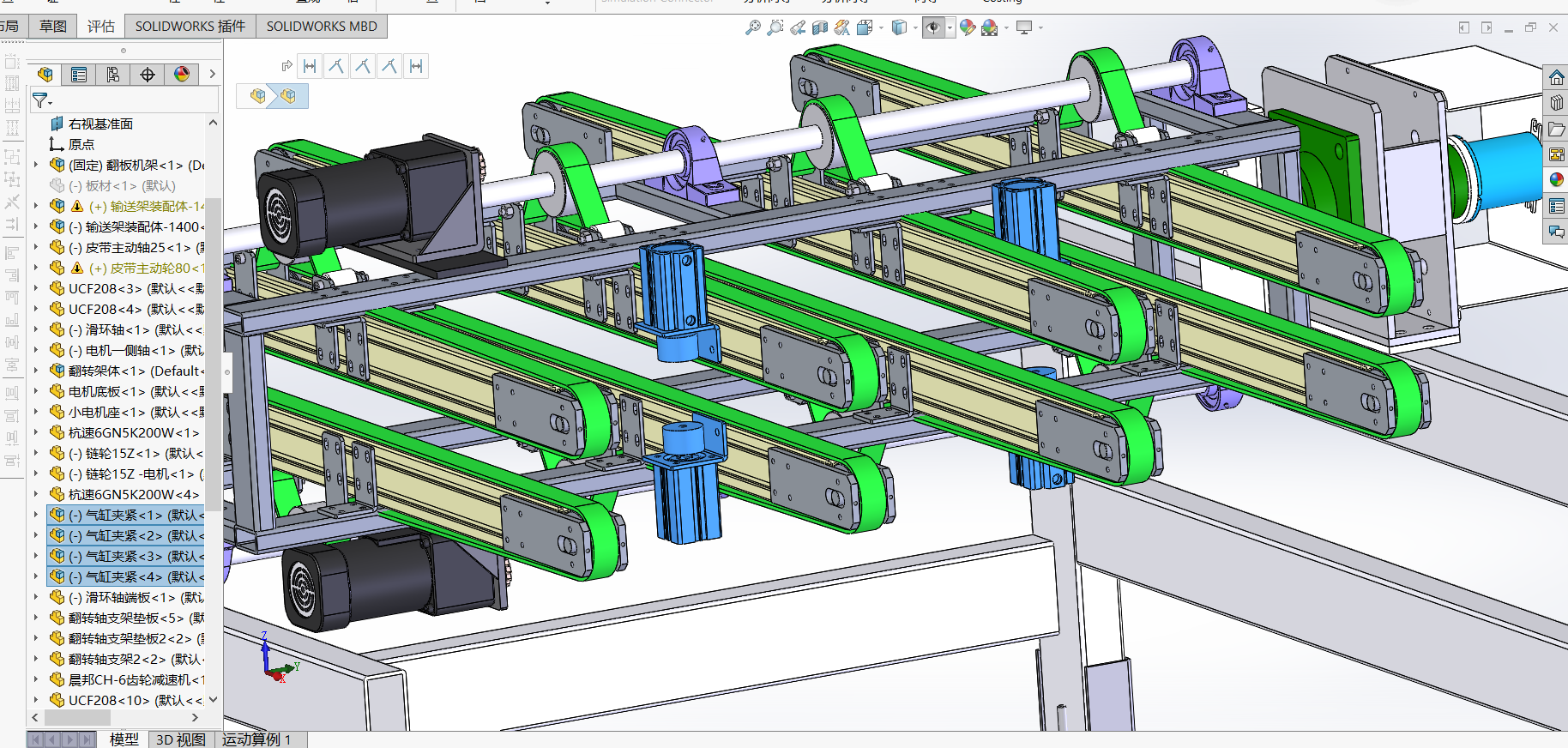Open View Palette task pane icon
The width and height of the screenshot is (1568, 748).
click(x=1556, y=154)
